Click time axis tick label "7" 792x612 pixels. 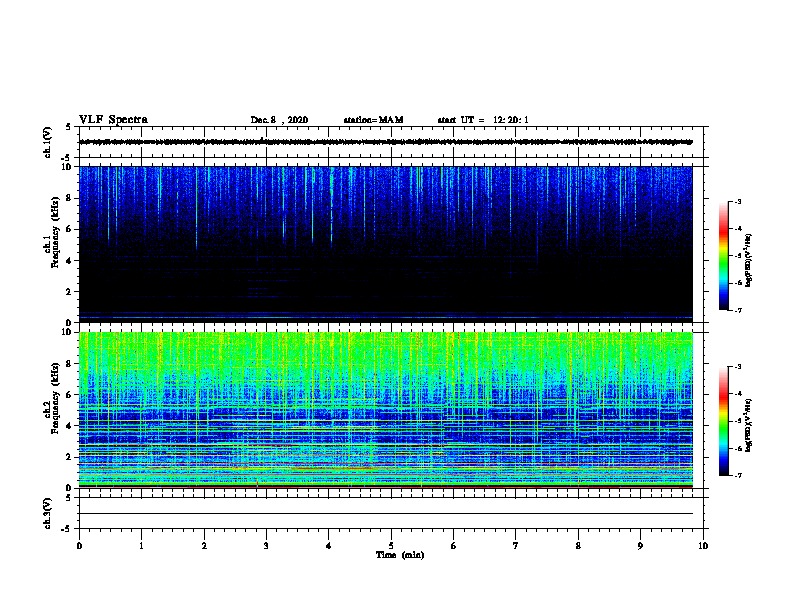coord(516,545)
